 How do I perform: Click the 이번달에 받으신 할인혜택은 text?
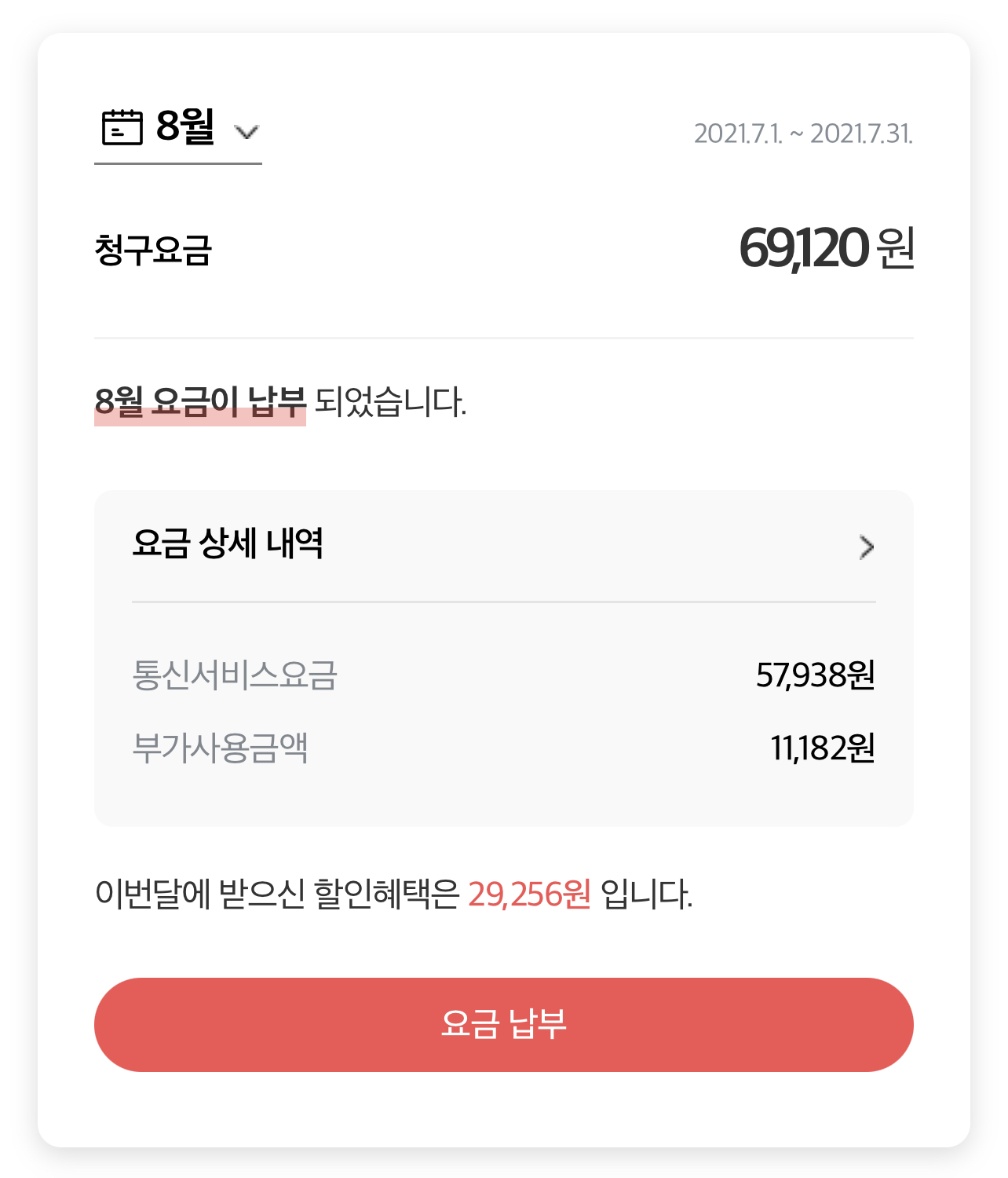[276, 894]
